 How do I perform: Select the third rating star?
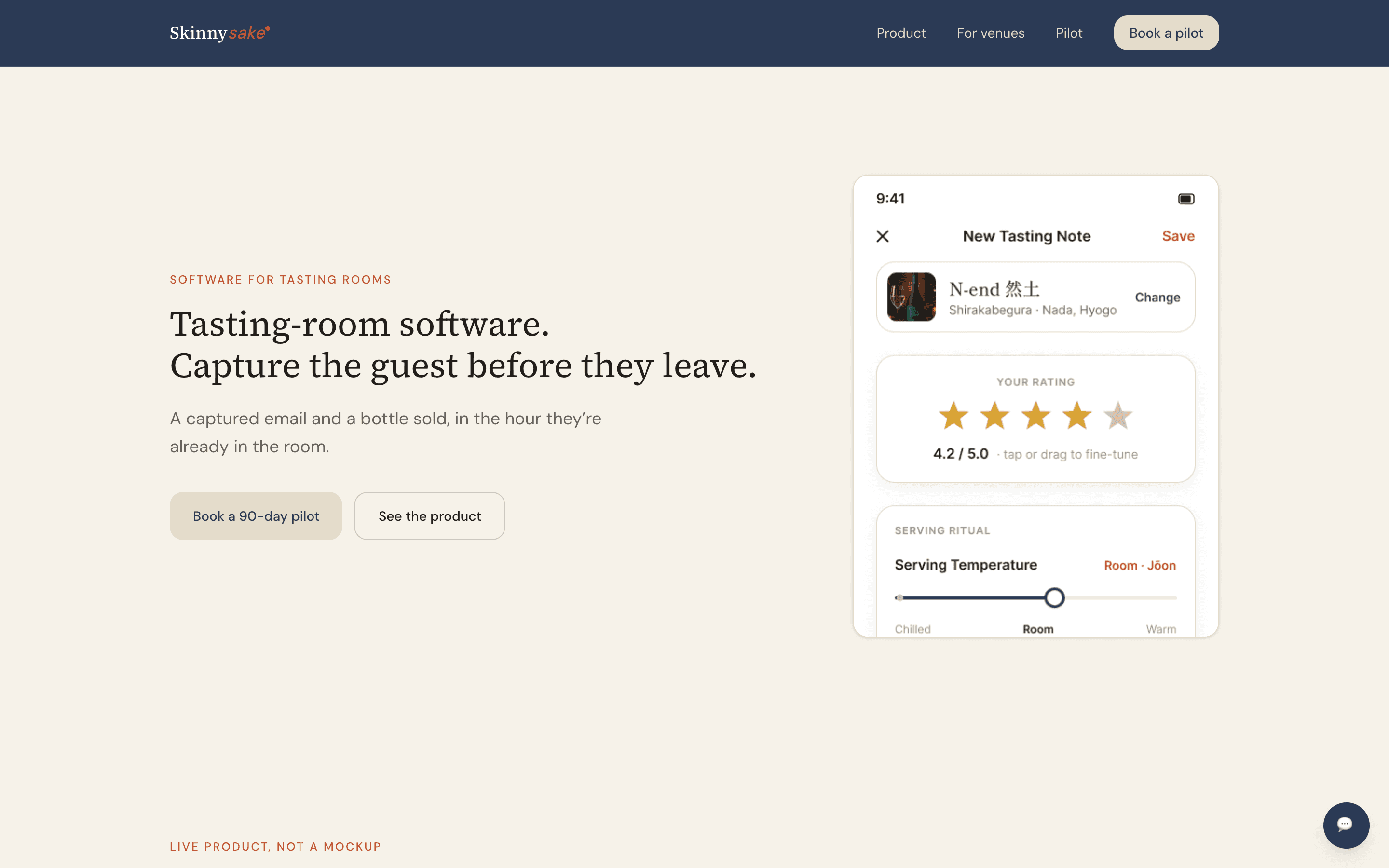pyautogui.click(x=1035, y=415)
